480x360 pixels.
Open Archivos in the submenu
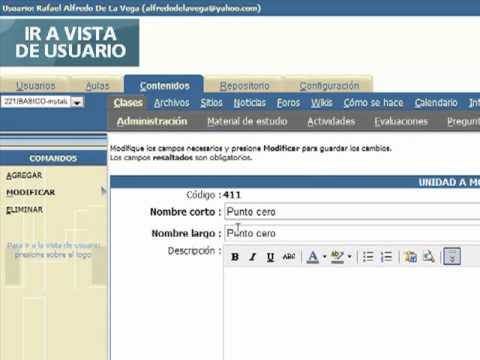pyautogui.click(x=171, y=103)
